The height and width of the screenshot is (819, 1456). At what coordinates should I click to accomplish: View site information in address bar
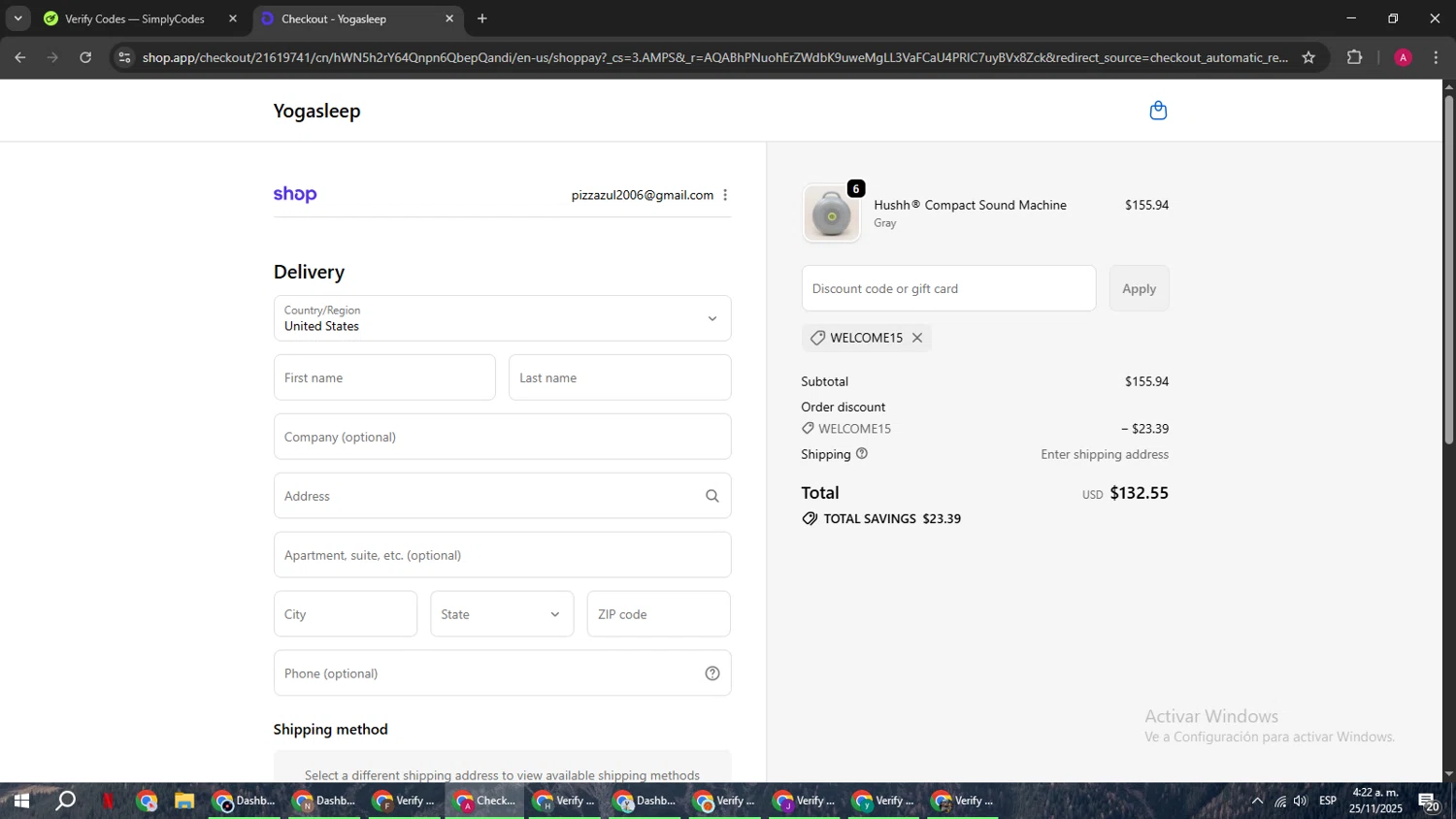(123, 57)
